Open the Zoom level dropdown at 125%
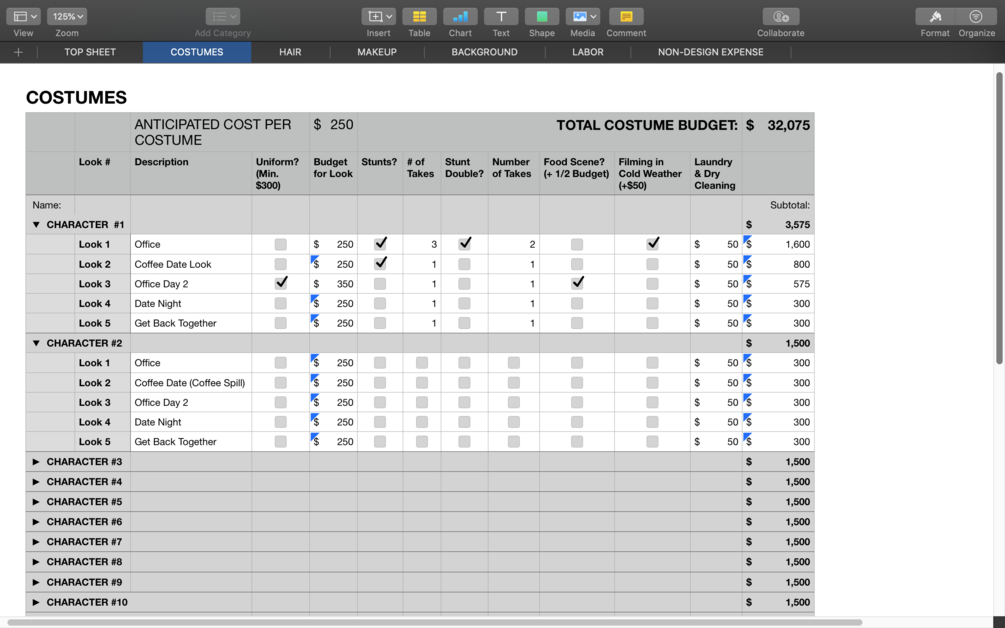 pyautogui.click(x=67, y=16)
